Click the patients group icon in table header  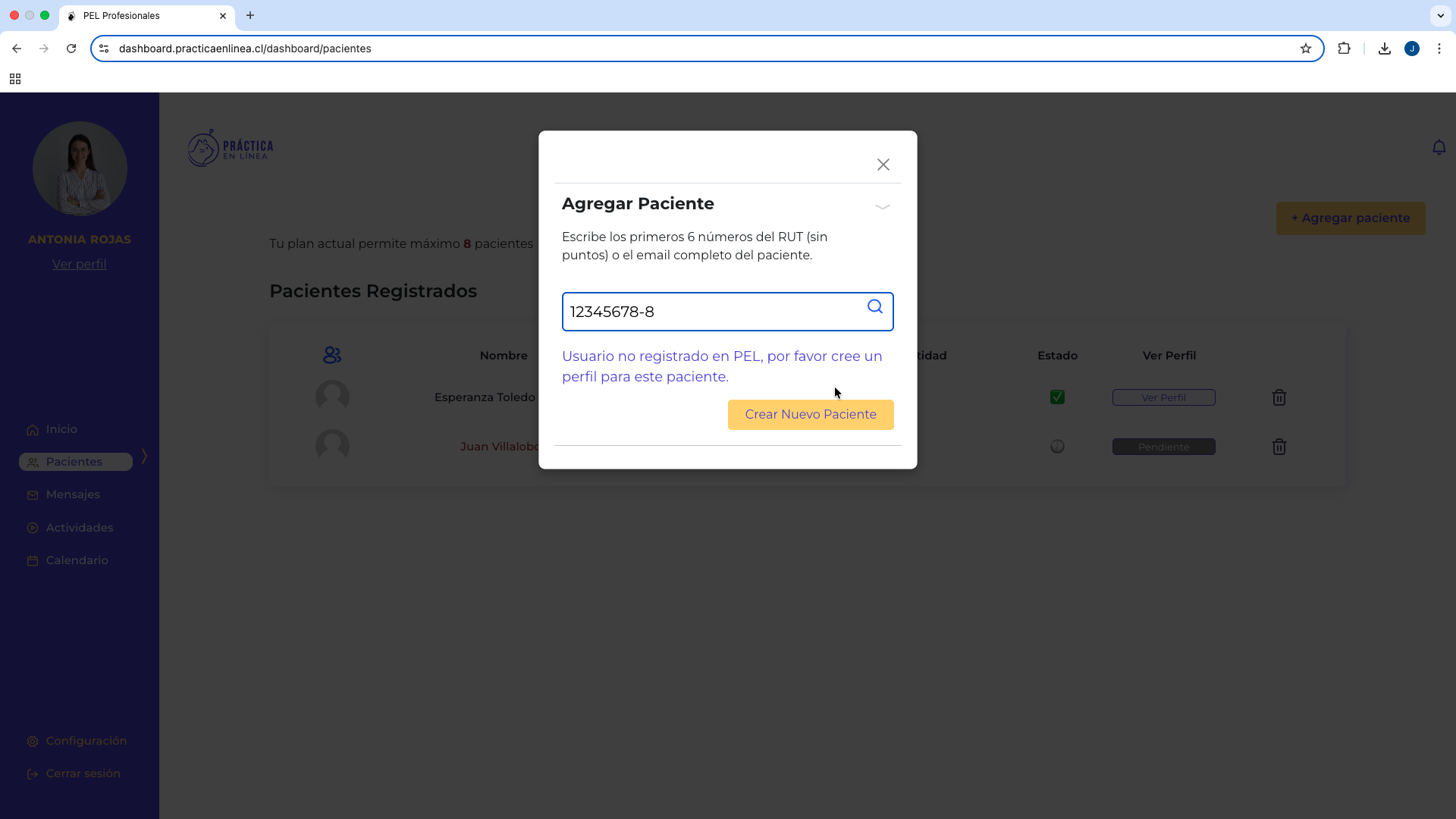[332, 355]
